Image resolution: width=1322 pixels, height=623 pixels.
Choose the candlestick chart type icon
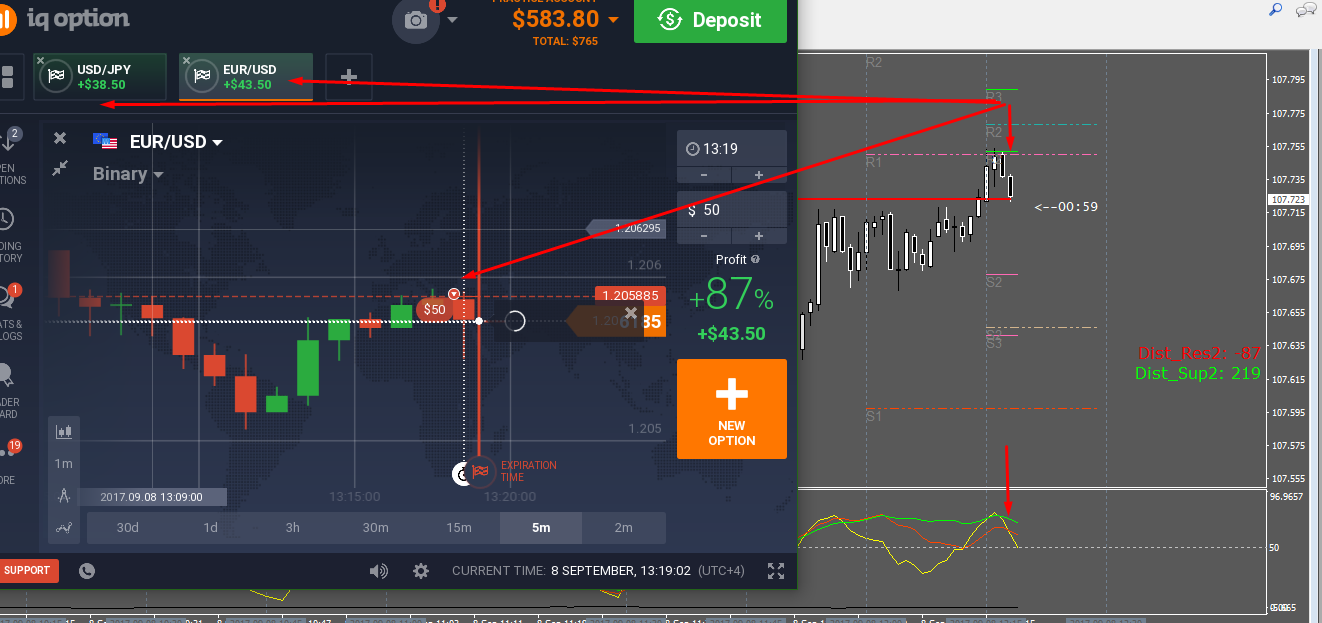coord(64,432)
